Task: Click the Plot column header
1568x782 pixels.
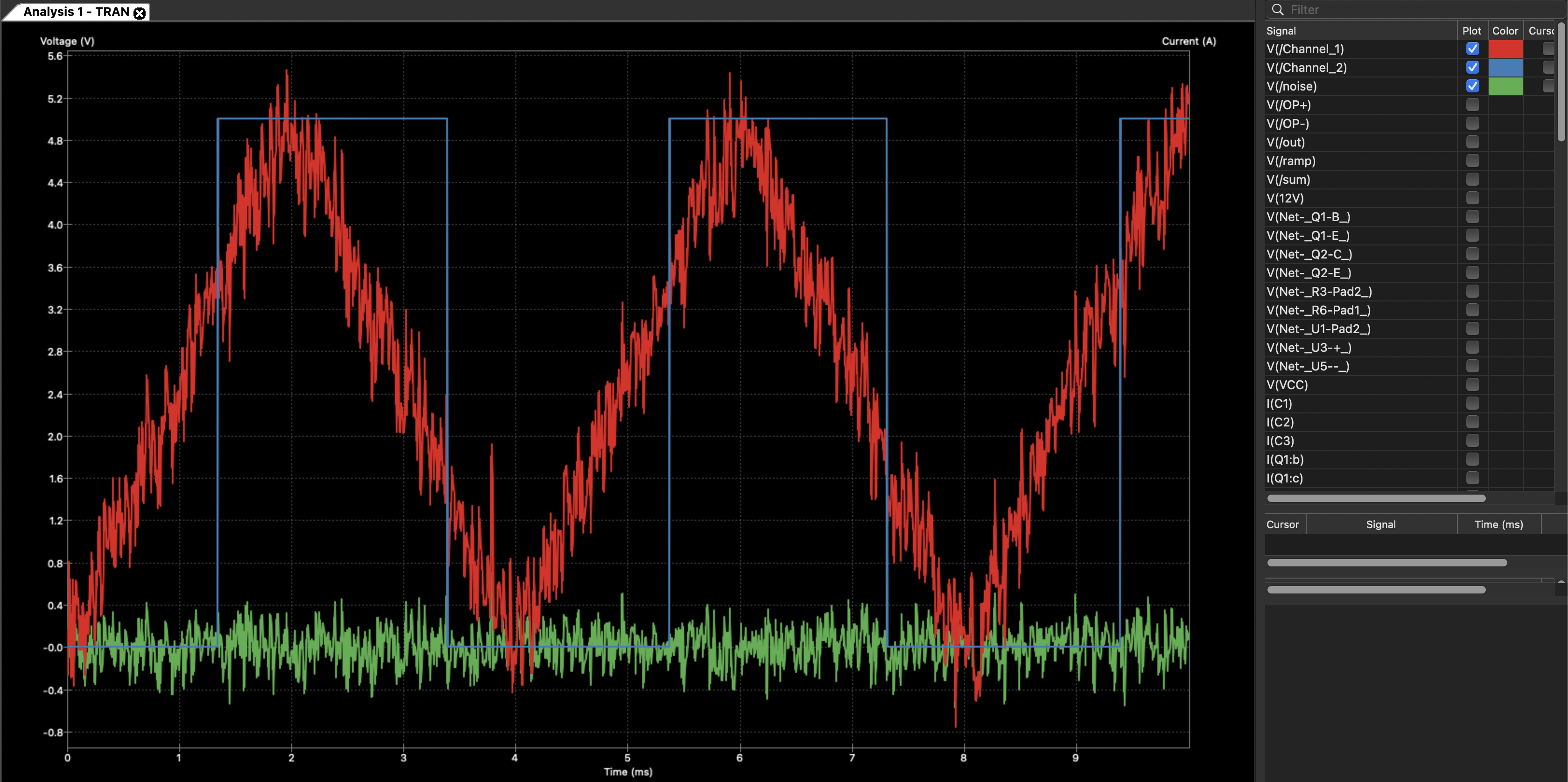Action: (1471, 30)
